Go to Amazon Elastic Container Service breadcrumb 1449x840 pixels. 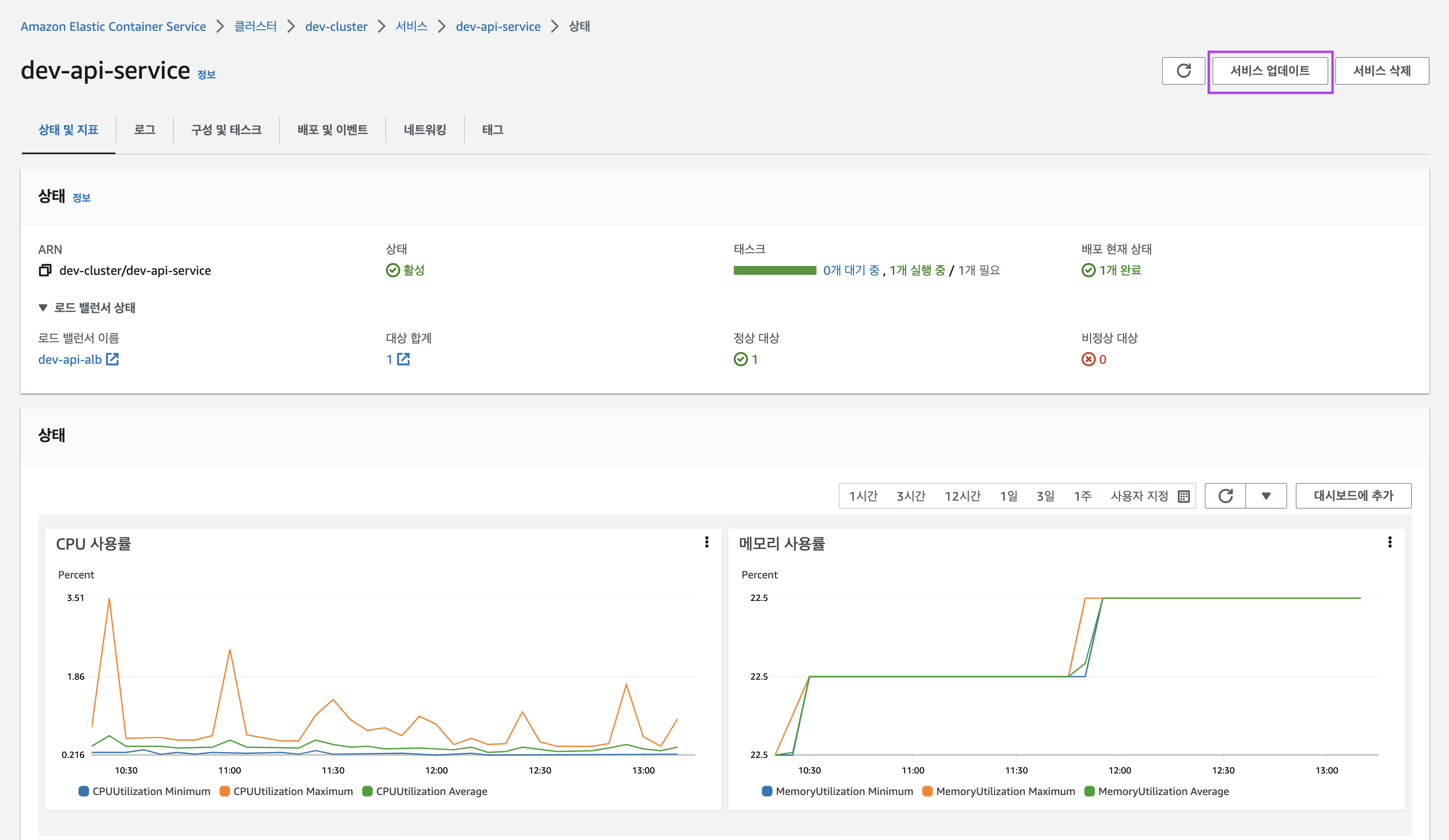[113, 26]
